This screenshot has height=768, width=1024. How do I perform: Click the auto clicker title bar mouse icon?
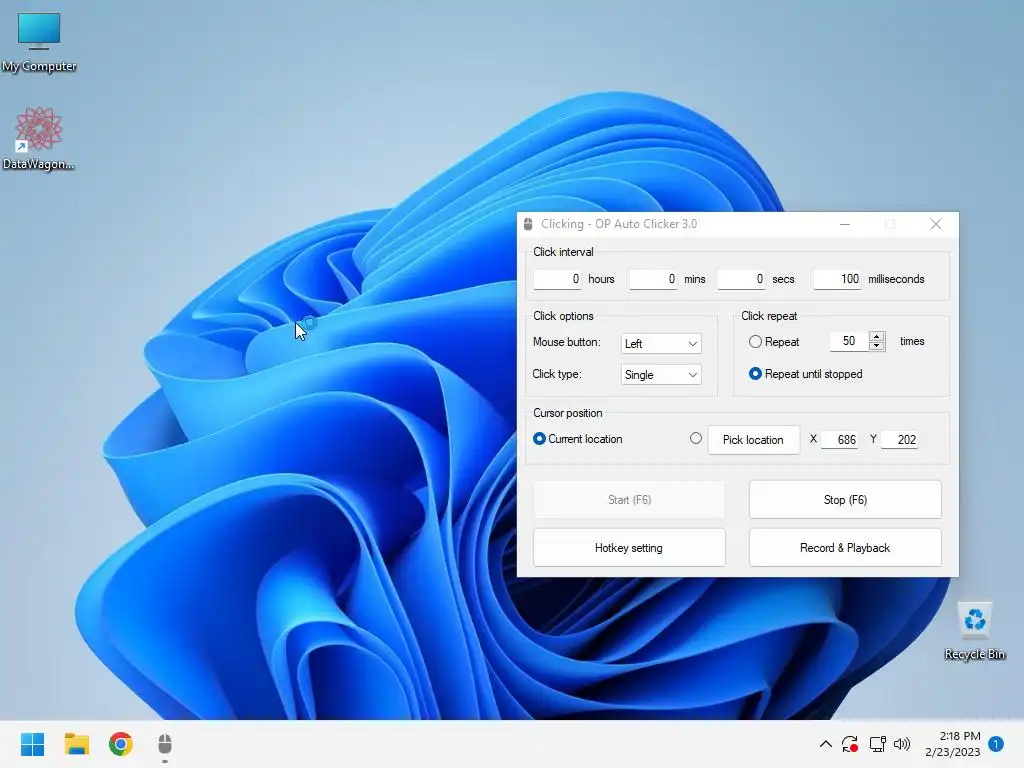click(528, 224)
